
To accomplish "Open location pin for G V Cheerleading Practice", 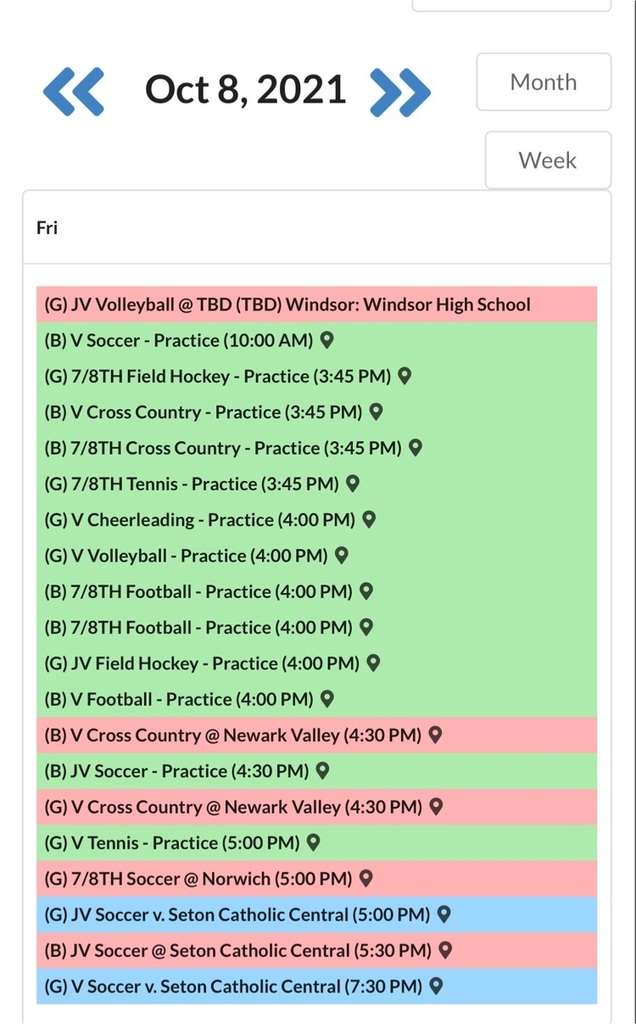I will (x=369, y=519).
